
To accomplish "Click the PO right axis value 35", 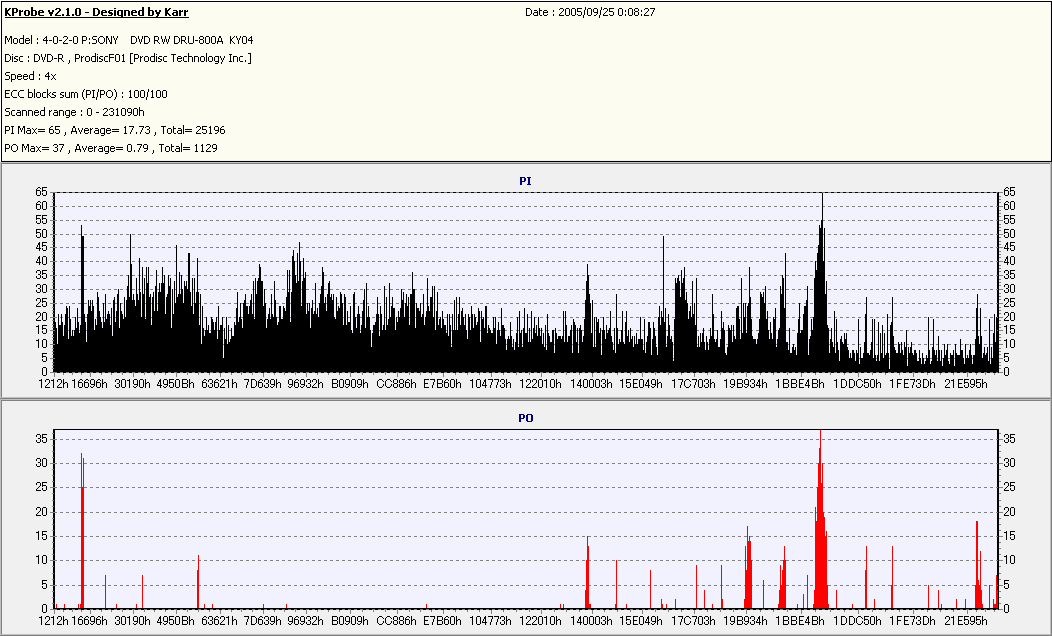I will 1009,439.
